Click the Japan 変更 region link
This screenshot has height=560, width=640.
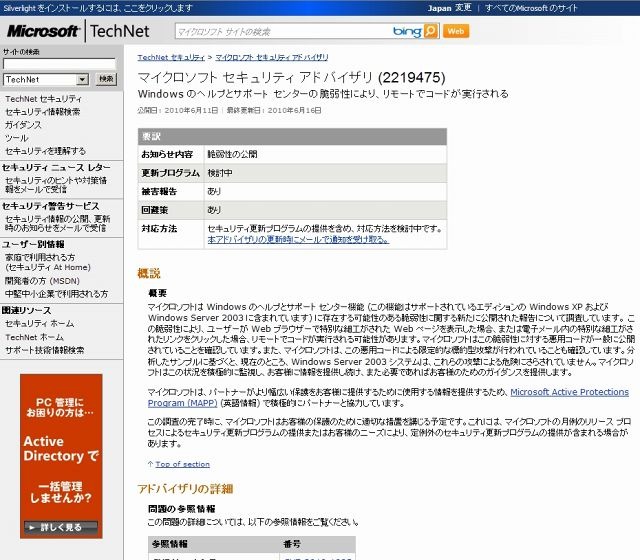point(449,8)
